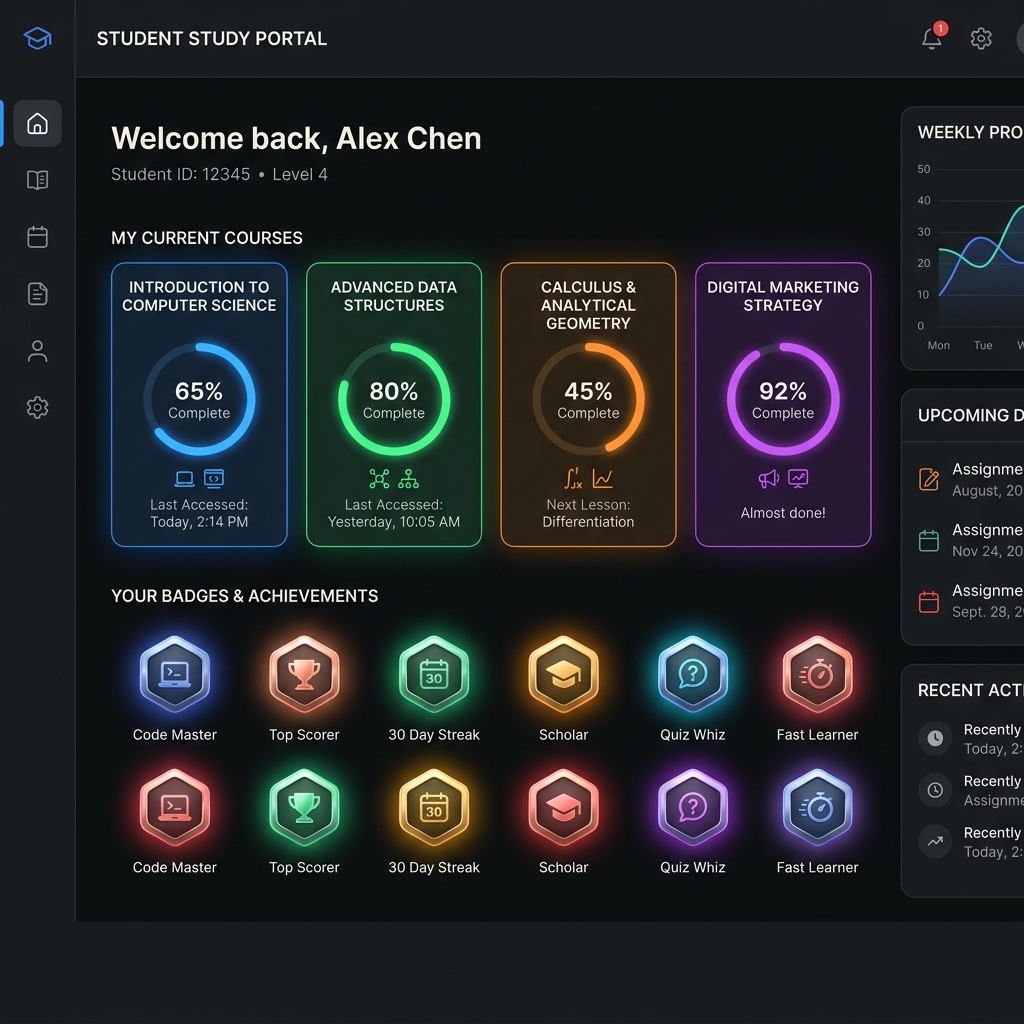Image resolution: width=1024 pixels, height=1024 pixels.
Task: Open the sidebar settings gear
Action: 37,408
